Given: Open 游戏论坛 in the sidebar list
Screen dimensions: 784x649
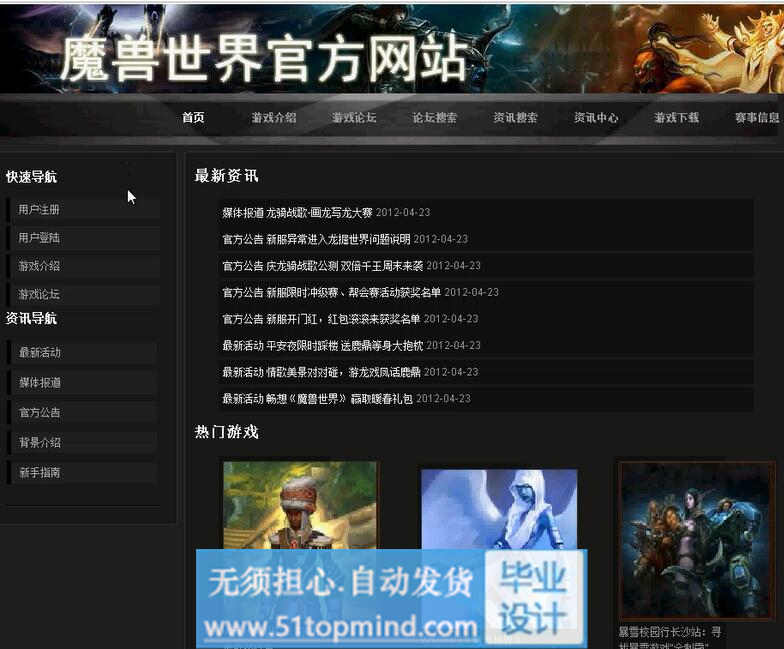Looking at the screenshot, I should (x=39, y=294).
